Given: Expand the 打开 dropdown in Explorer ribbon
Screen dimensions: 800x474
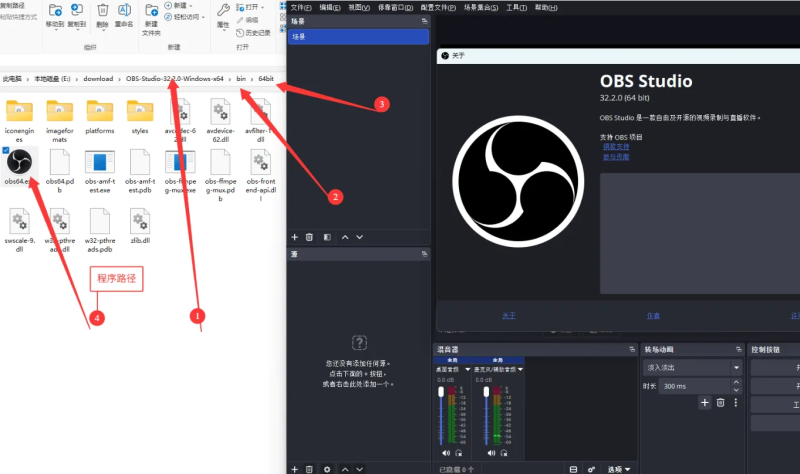Looking at the screenshot, I should [x=263, y=7].
